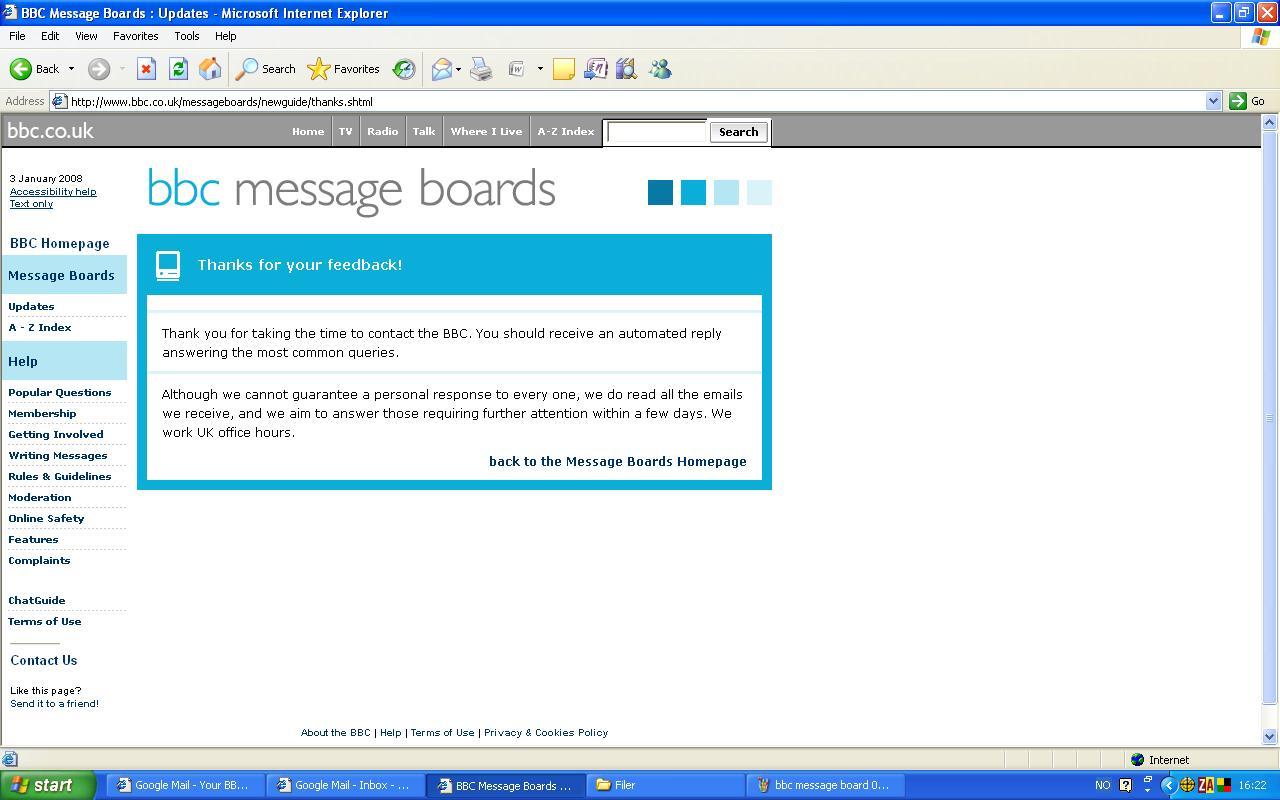Click the Text only link
The height and width of the screenshot is (800, 1280).
[31, 203]
